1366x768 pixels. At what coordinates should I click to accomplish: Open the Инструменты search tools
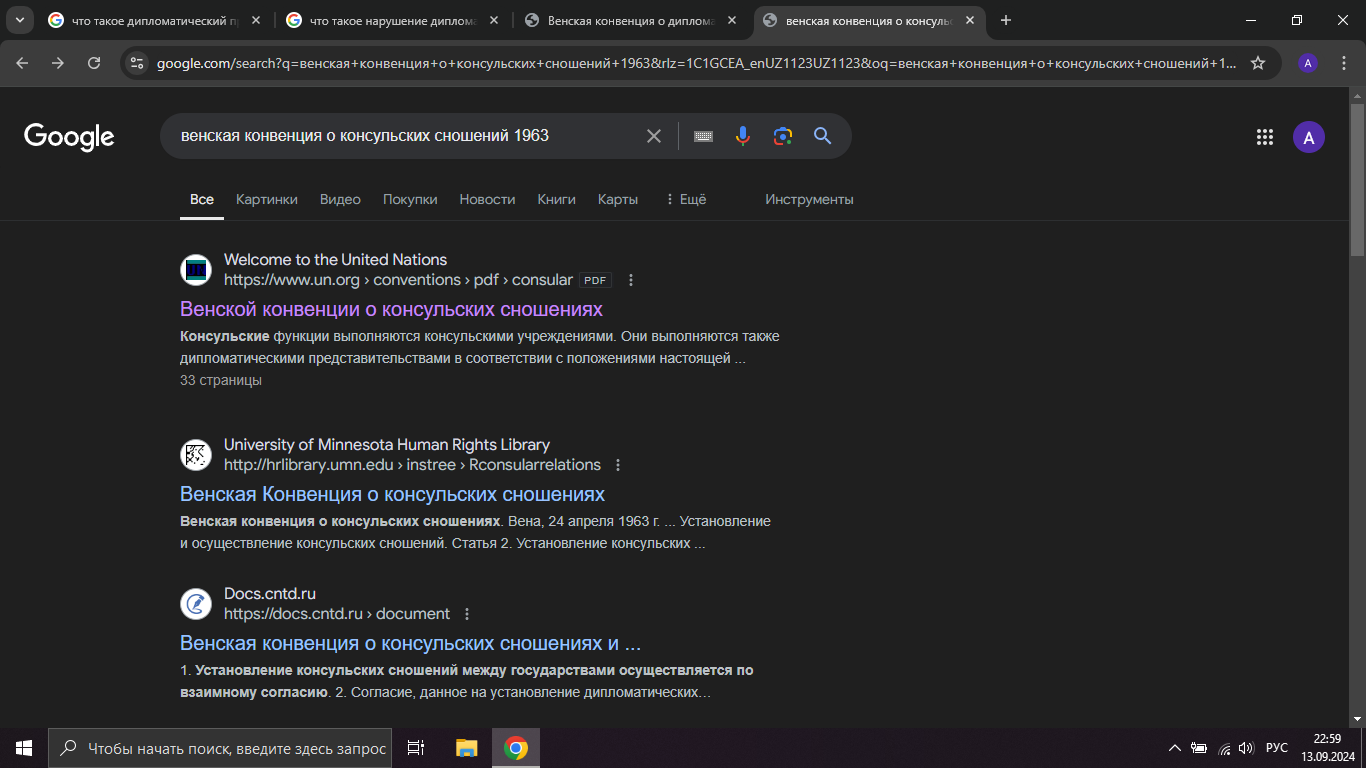[809, 199]
